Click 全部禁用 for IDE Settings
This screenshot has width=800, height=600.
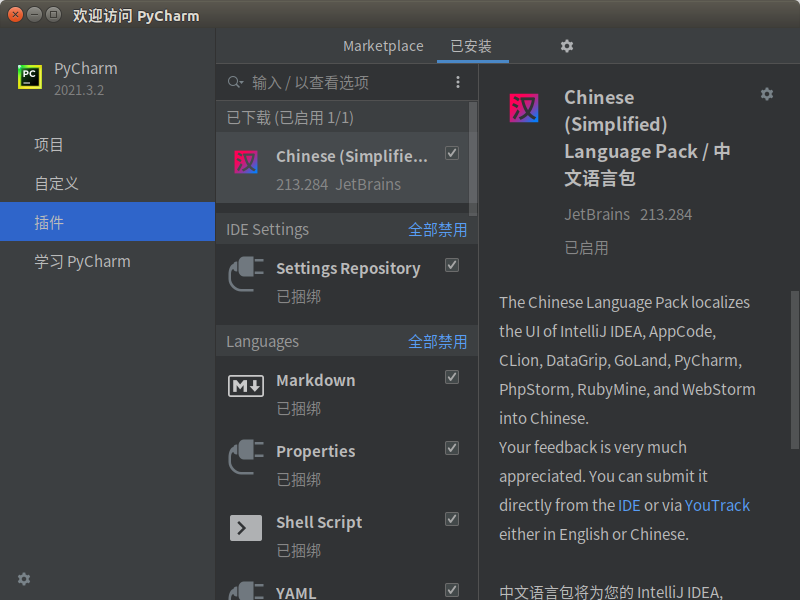click(437, 230)
